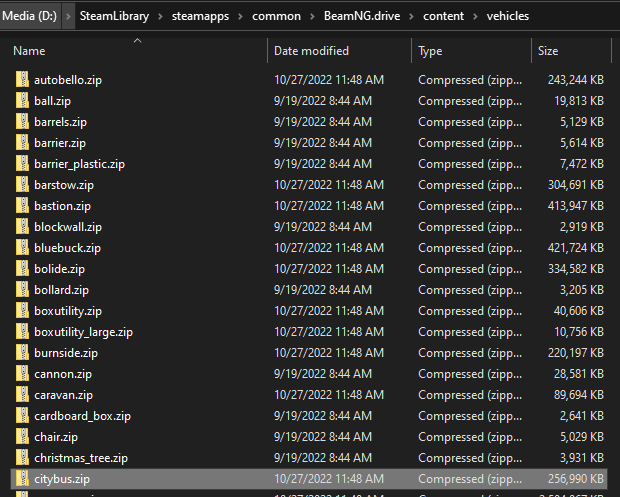Screen dimensions: 620x497
Task: Select the burnside.zip file name
Action: point(66,353)
